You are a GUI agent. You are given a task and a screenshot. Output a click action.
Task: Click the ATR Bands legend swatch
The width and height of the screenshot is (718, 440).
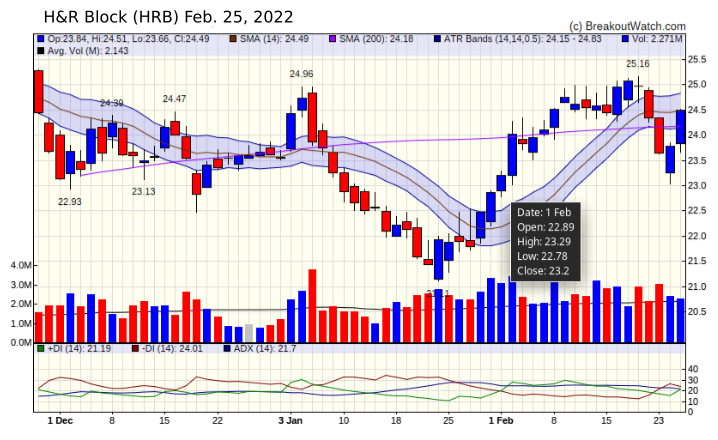(437, 39)
